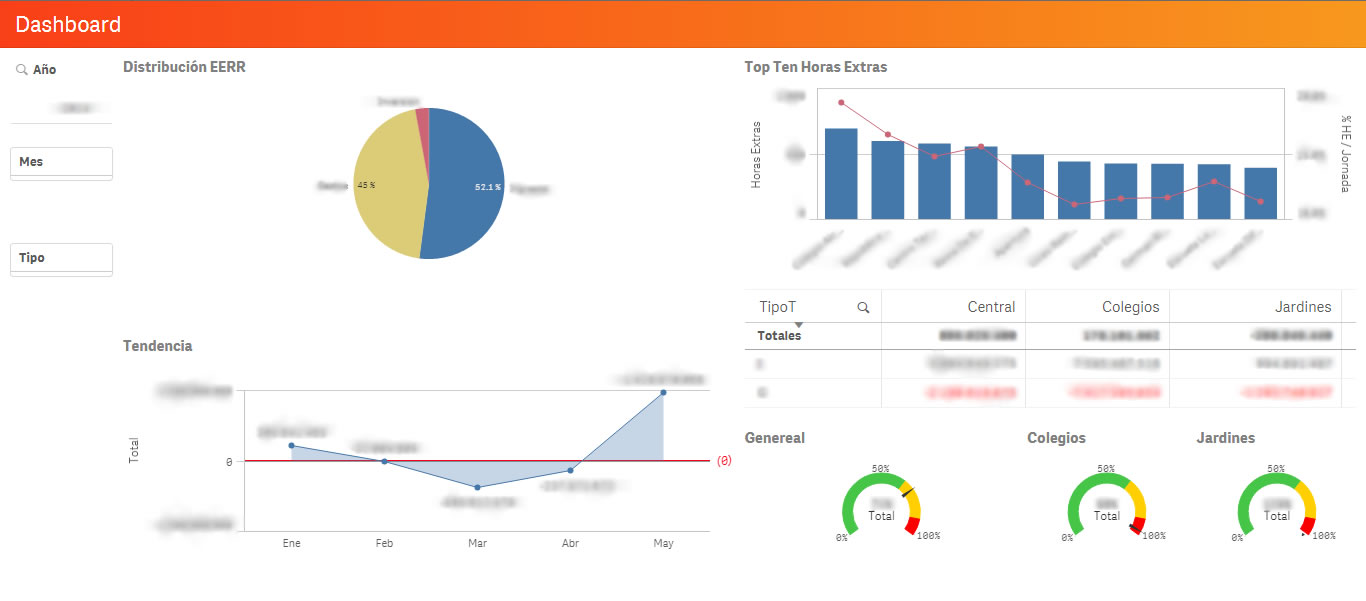
Task: Click the Total axis label on Tendencia
Action: [x=134, y=450]
